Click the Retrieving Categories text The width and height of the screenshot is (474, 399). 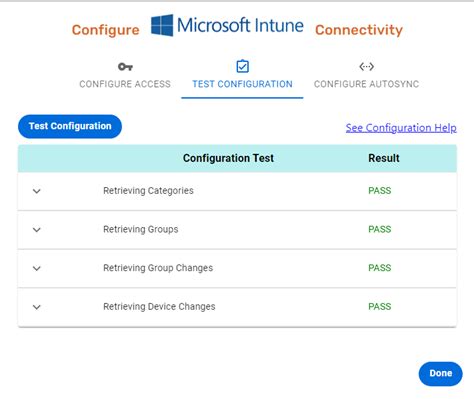click(148, 191)
